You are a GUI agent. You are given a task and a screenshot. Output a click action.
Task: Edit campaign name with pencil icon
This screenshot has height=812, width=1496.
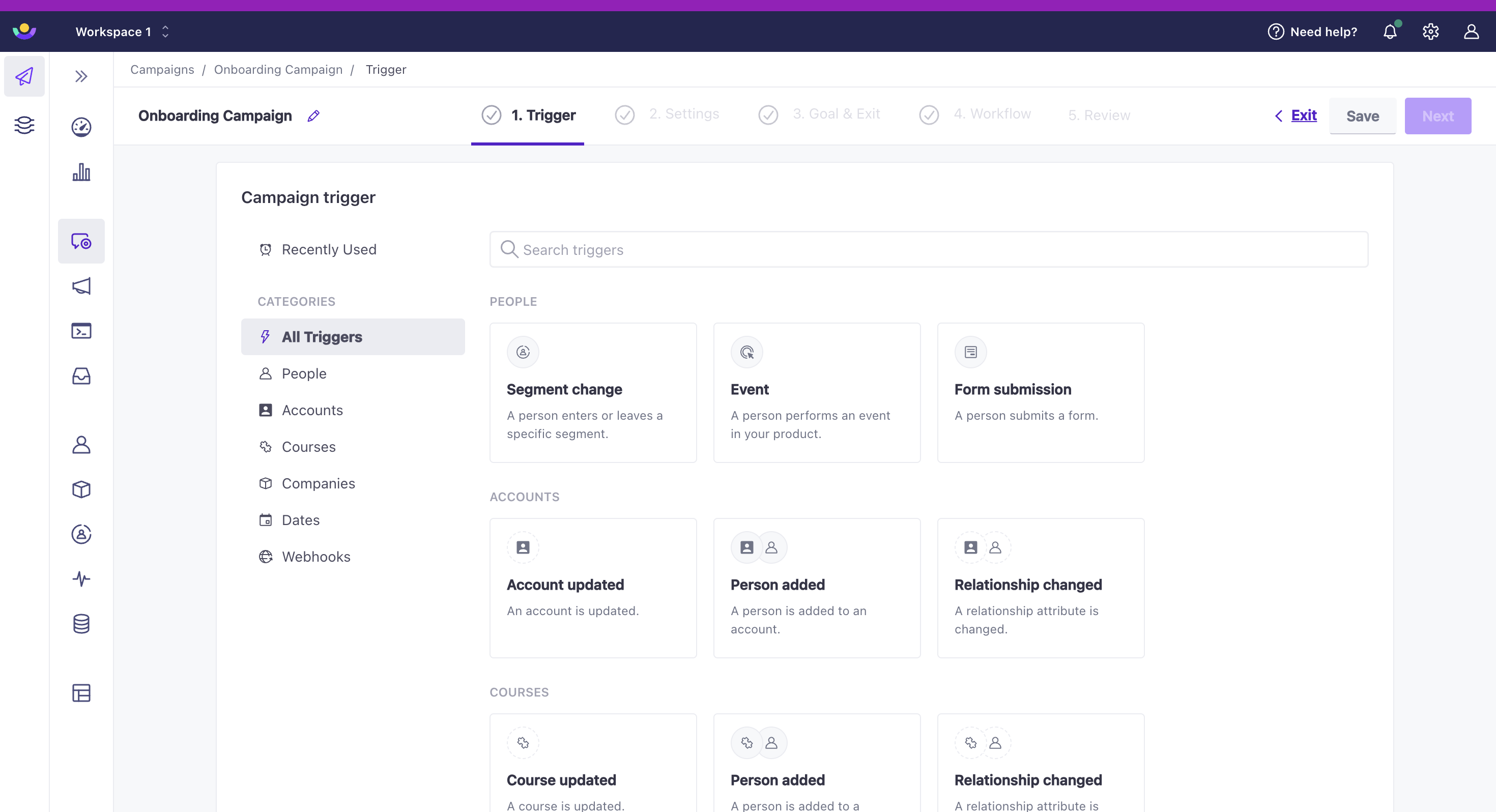pos(313,115)
